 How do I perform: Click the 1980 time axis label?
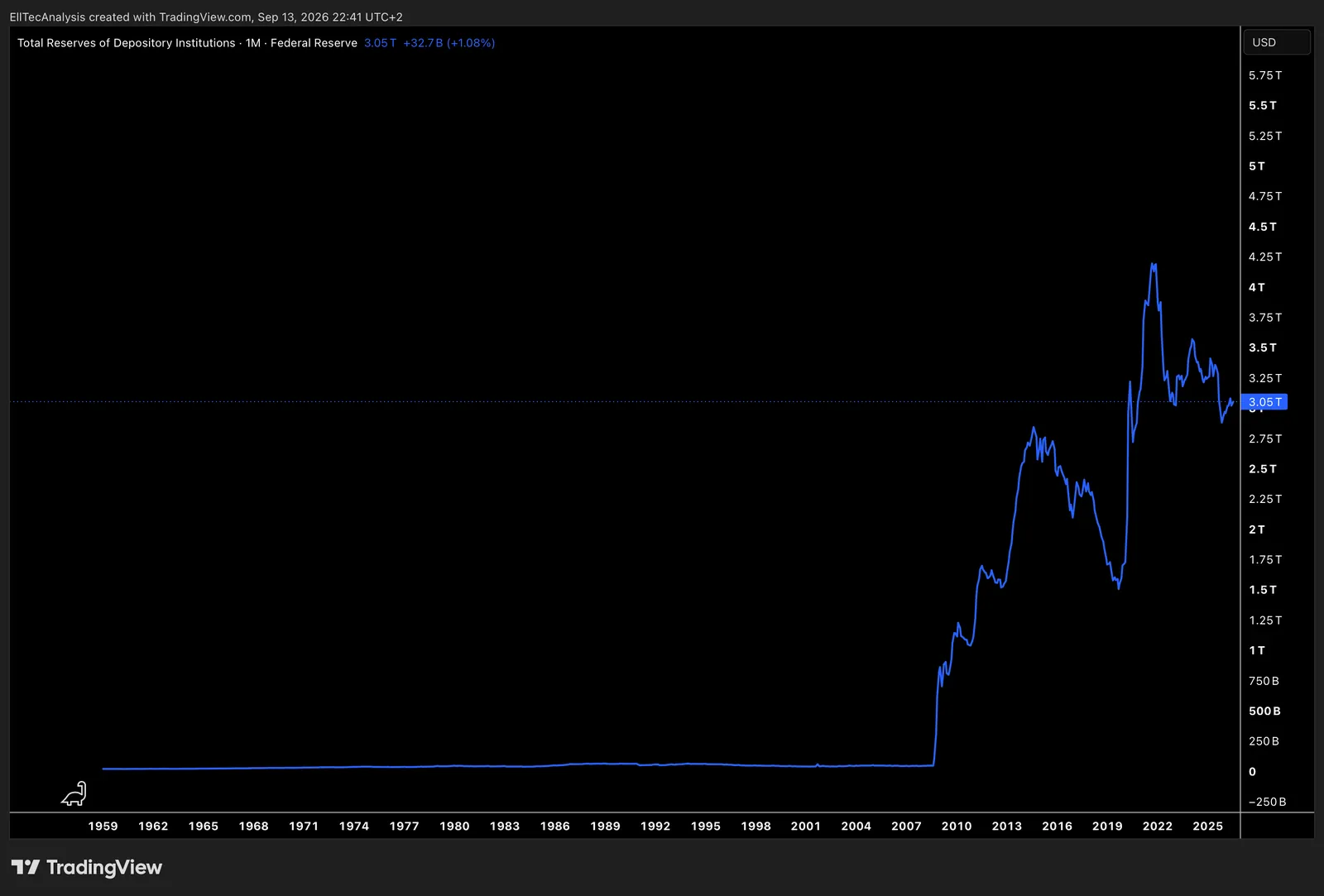(x=454, y=826)
